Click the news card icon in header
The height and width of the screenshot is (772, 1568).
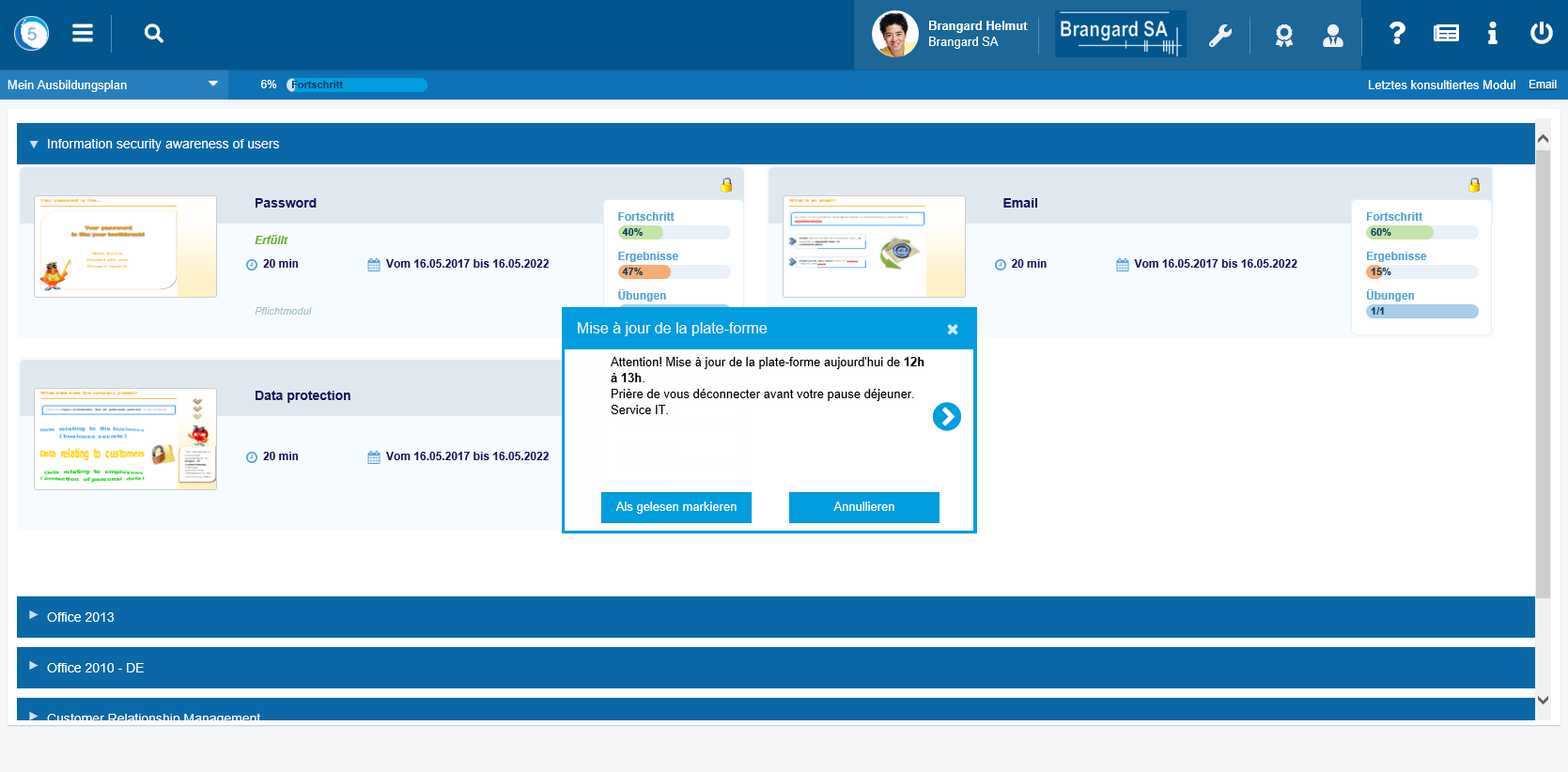point(1446,34)
